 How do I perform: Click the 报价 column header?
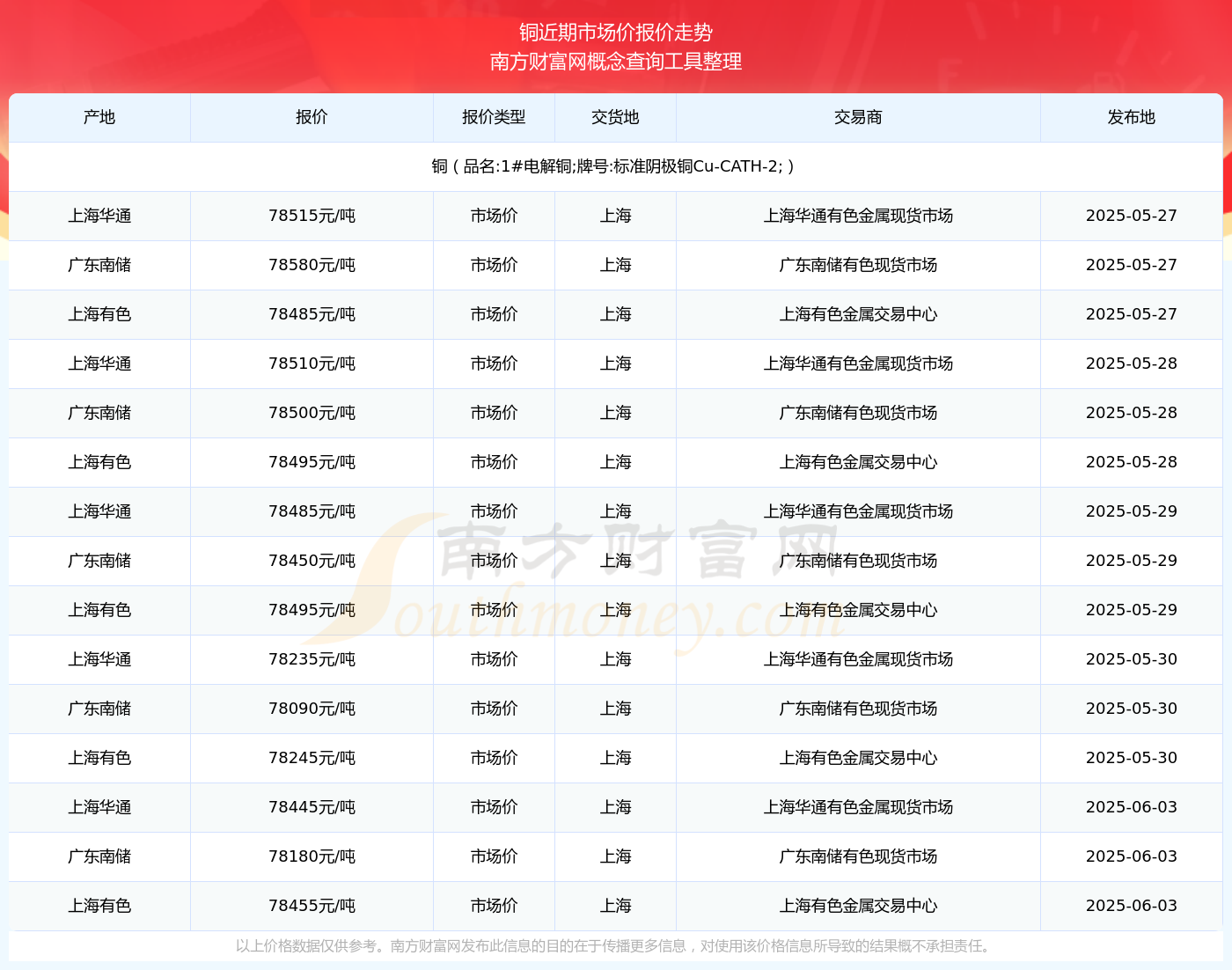click(x=312, y=117)
